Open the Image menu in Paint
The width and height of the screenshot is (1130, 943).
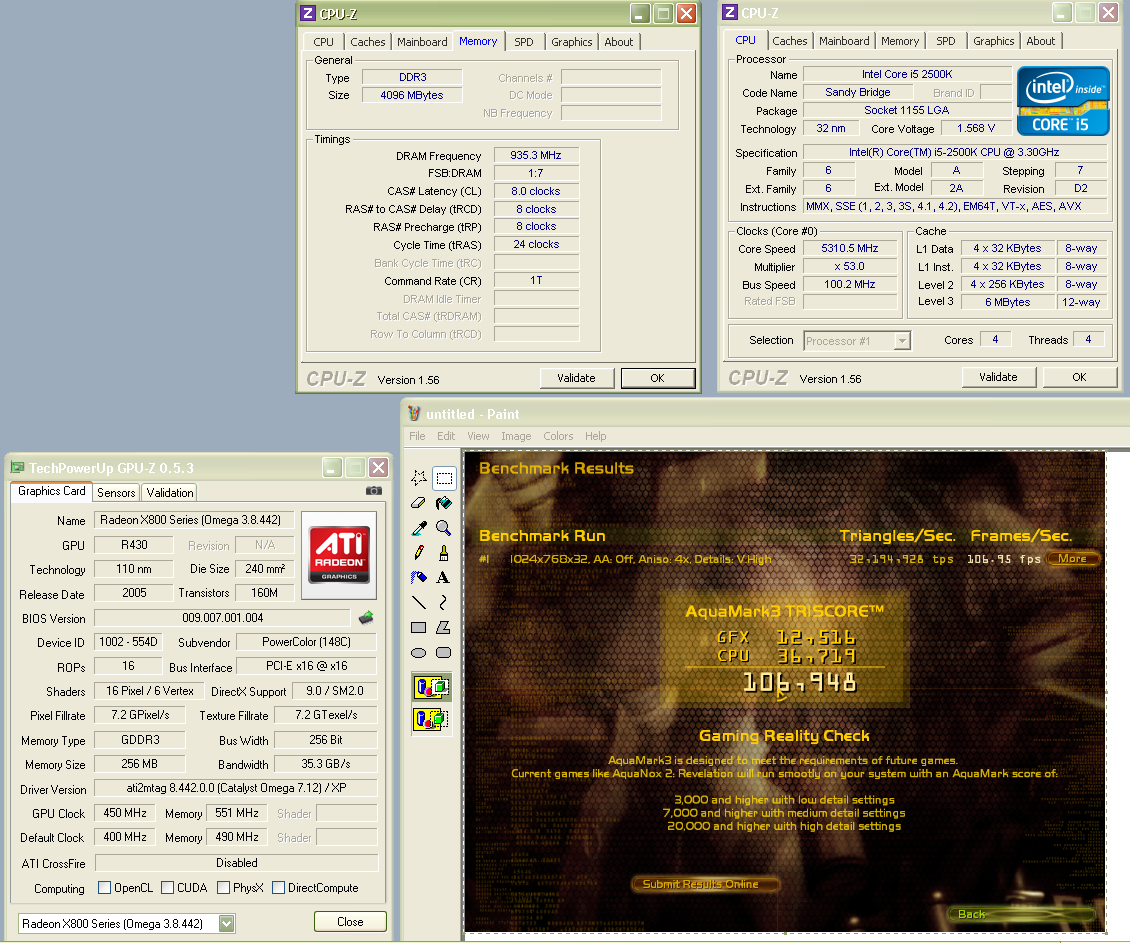coord(516,436)
